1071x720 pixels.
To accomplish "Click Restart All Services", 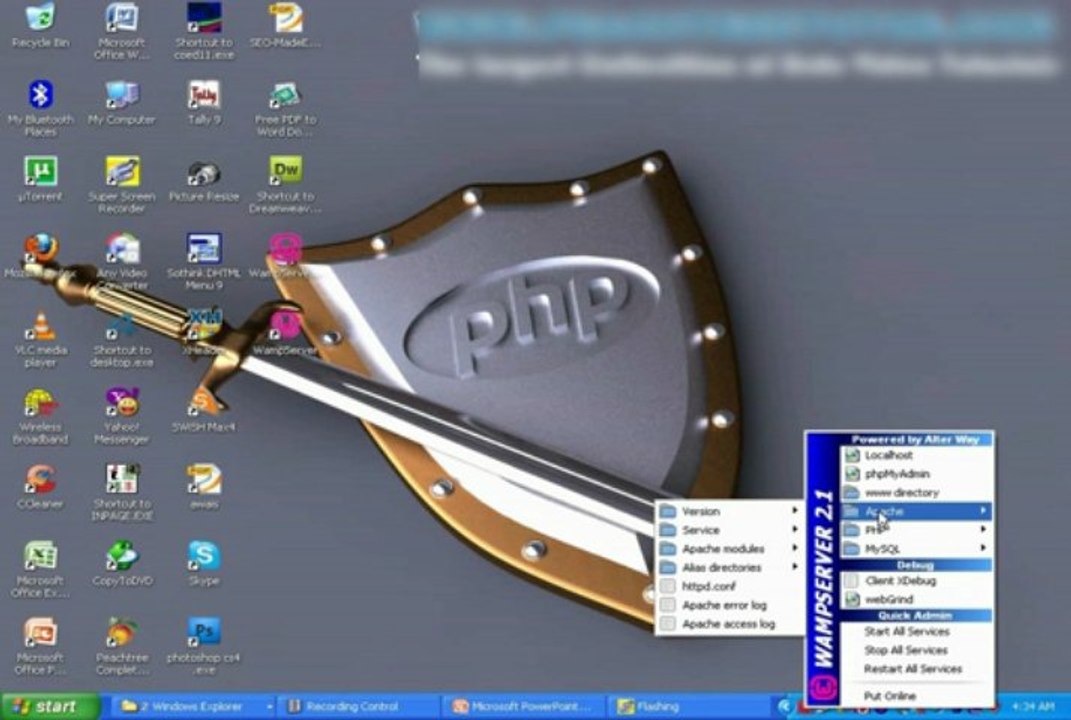I will coord(917,669).
